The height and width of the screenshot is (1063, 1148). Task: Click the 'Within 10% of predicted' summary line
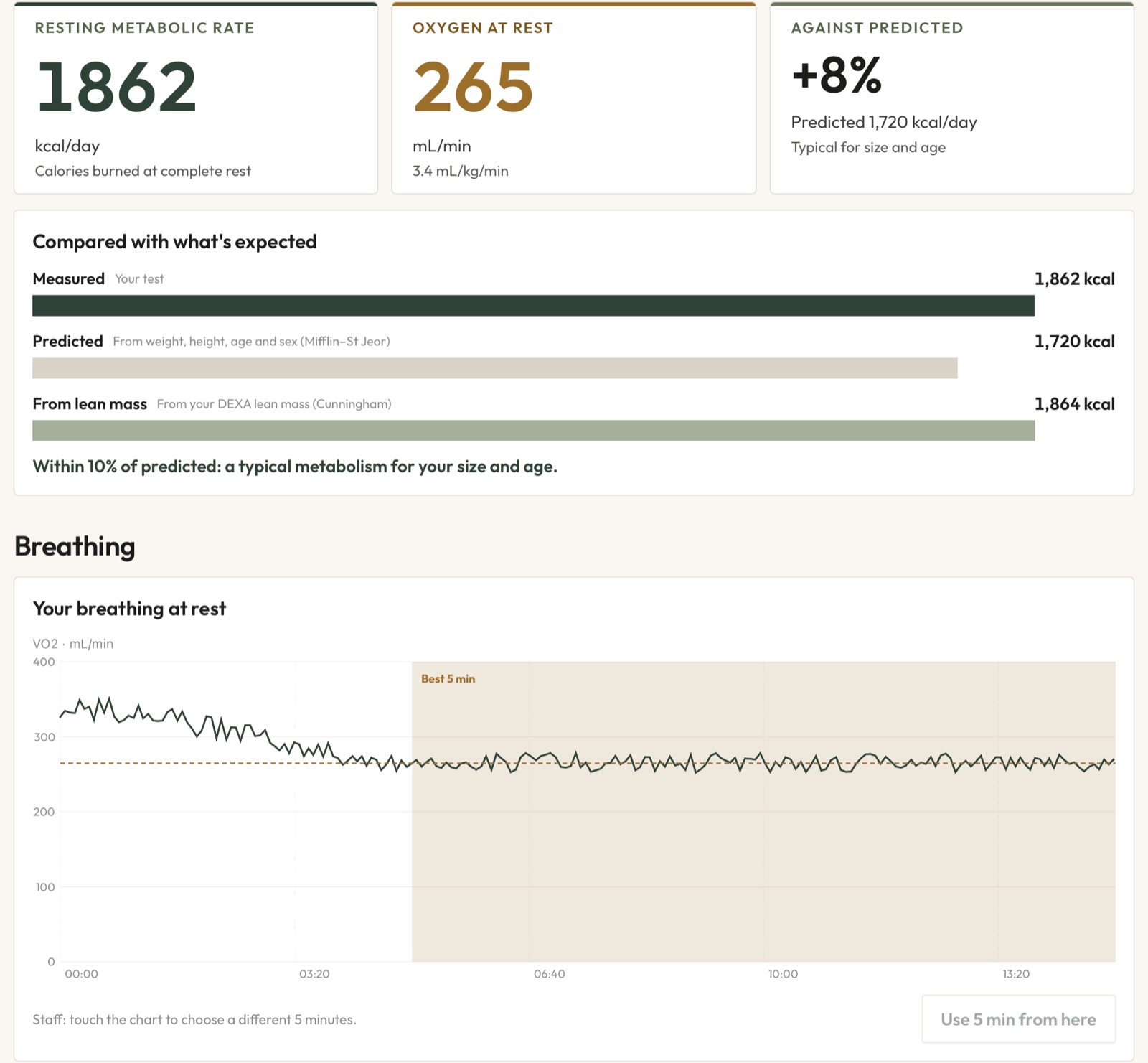tap(295, 467)
